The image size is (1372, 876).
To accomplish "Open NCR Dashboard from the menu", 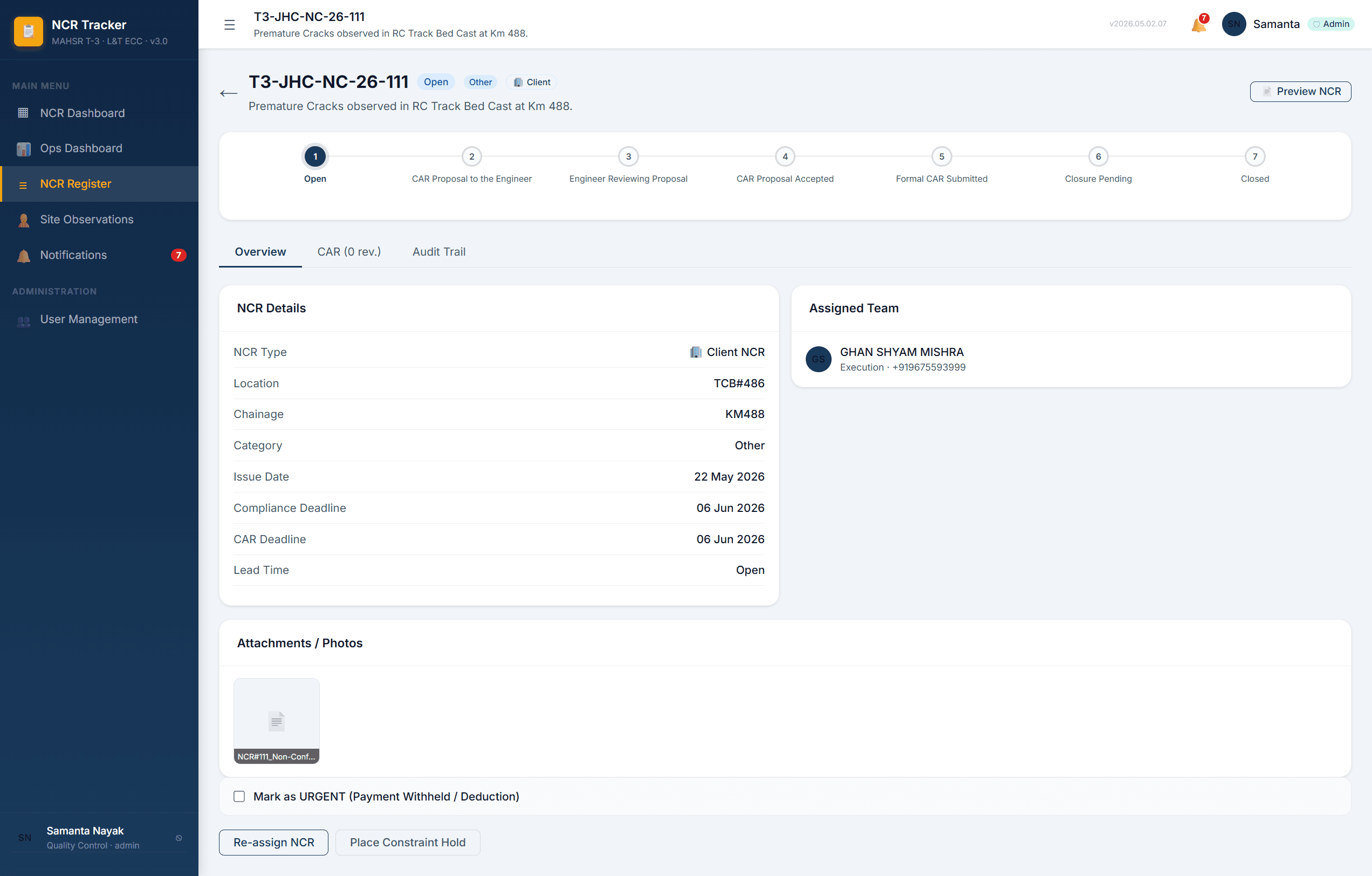I will (99, 113).
